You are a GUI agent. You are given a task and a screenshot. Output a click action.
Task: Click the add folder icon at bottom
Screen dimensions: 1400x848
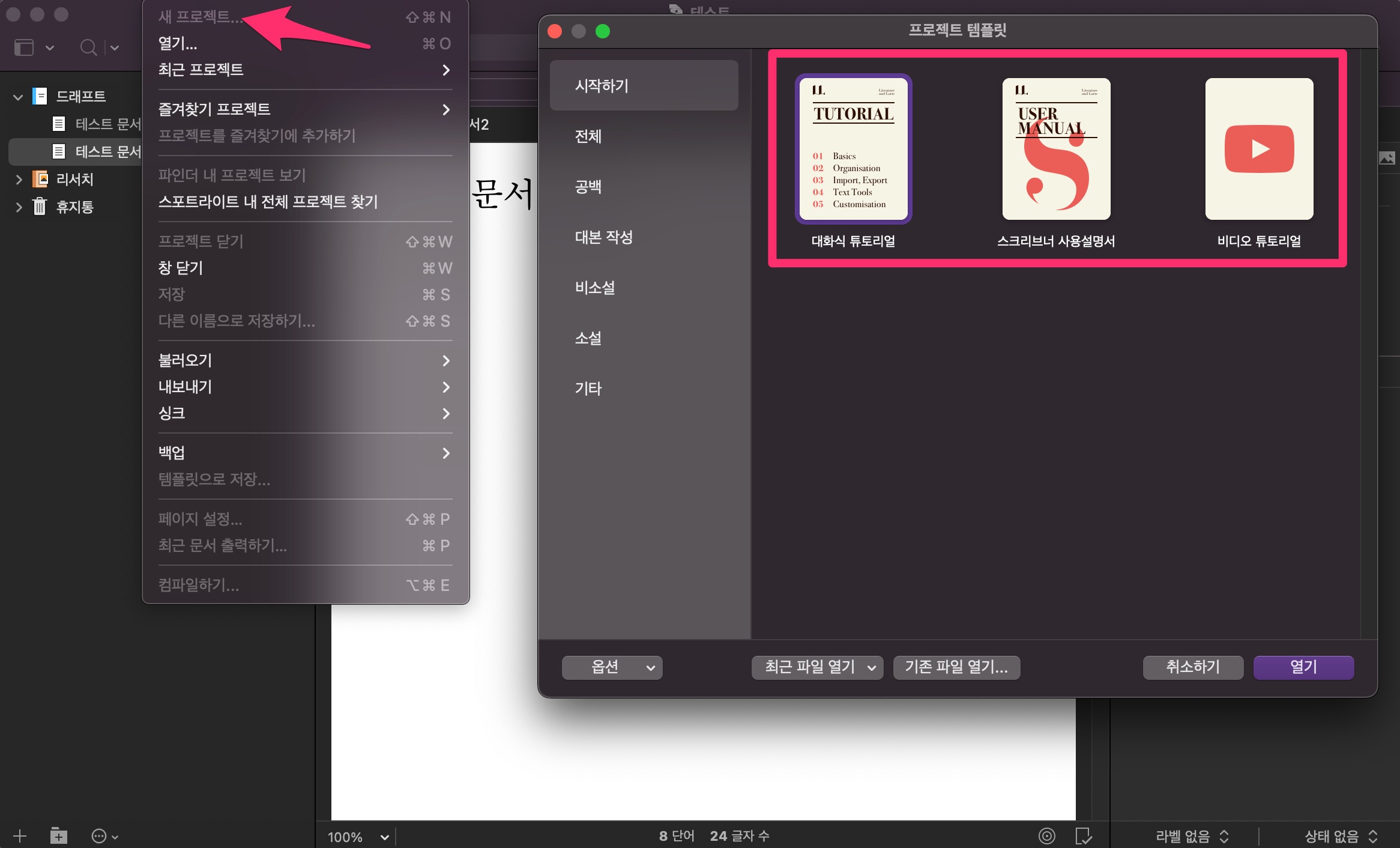pyautogui.click(x=58, y=836)
